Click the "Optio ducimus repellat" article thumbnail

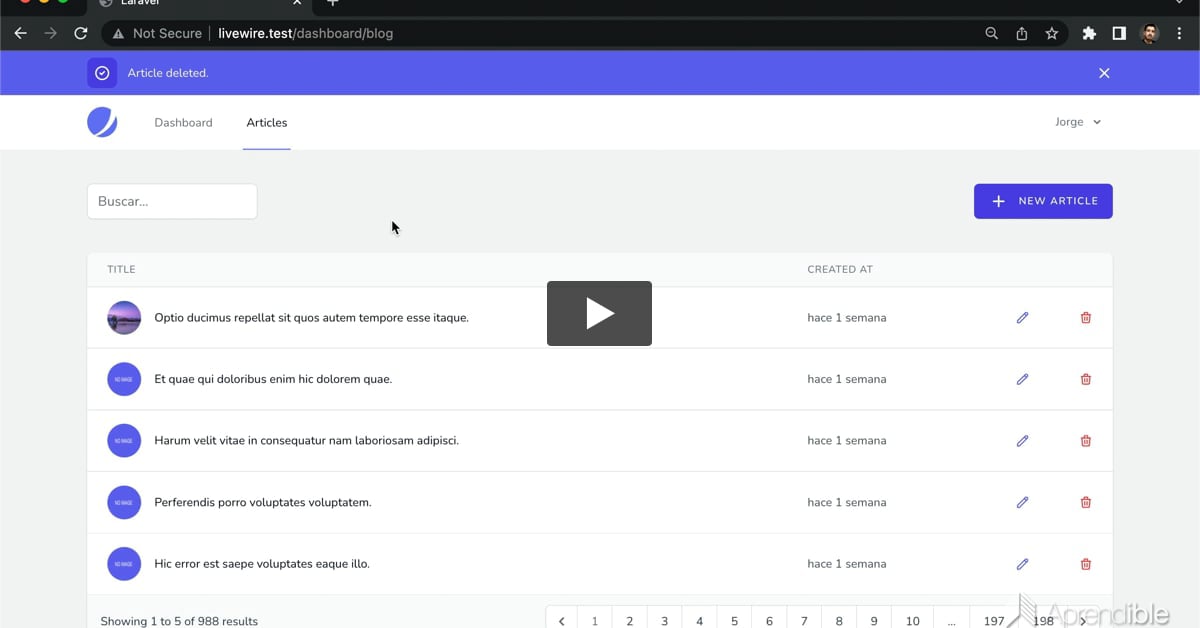pyautogui.click(x=124, y=318)
